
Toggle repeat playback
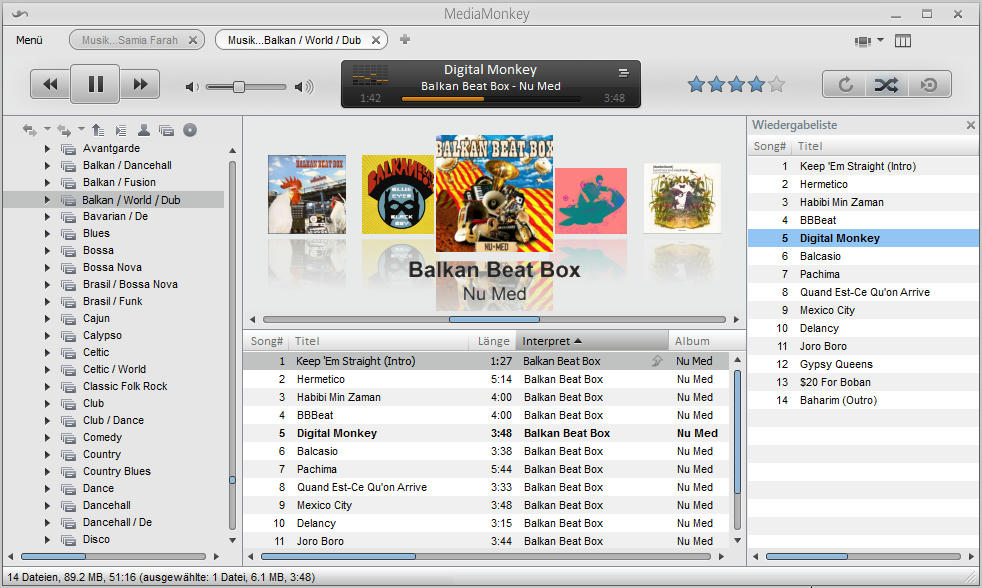pos(845,85)
